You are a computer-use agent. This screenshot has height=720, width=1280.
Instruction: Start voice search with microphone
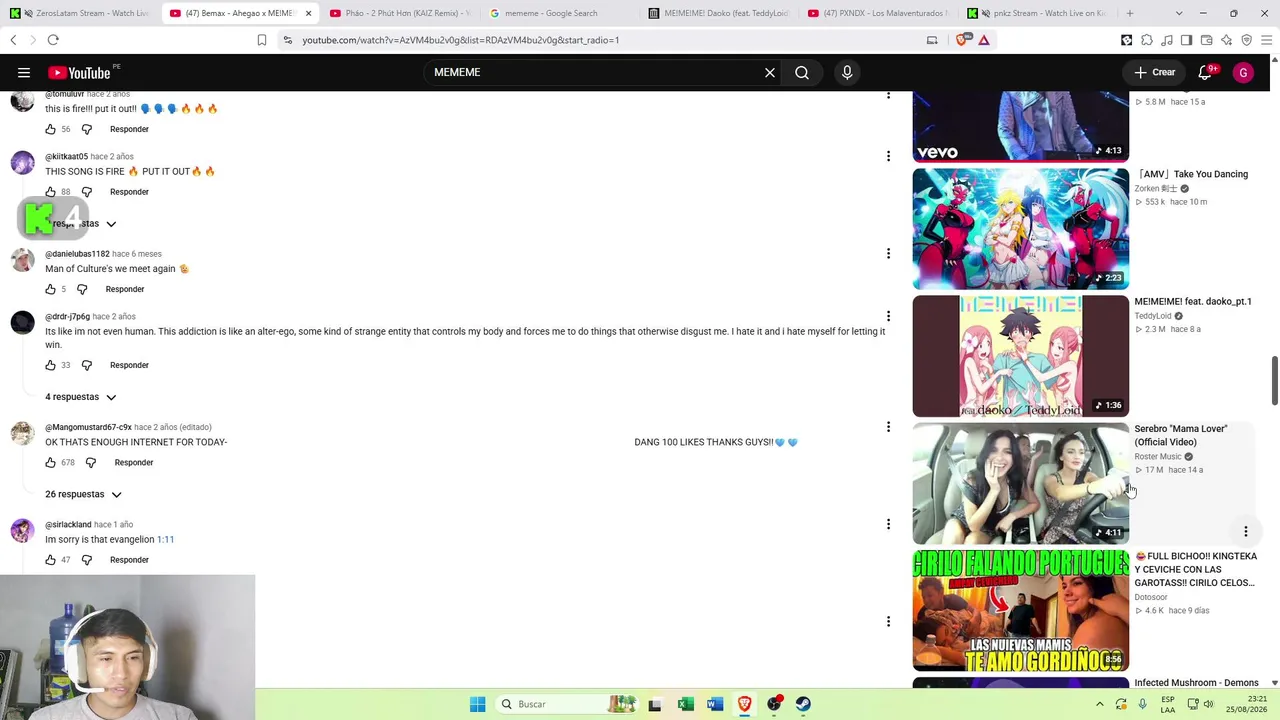847,72
